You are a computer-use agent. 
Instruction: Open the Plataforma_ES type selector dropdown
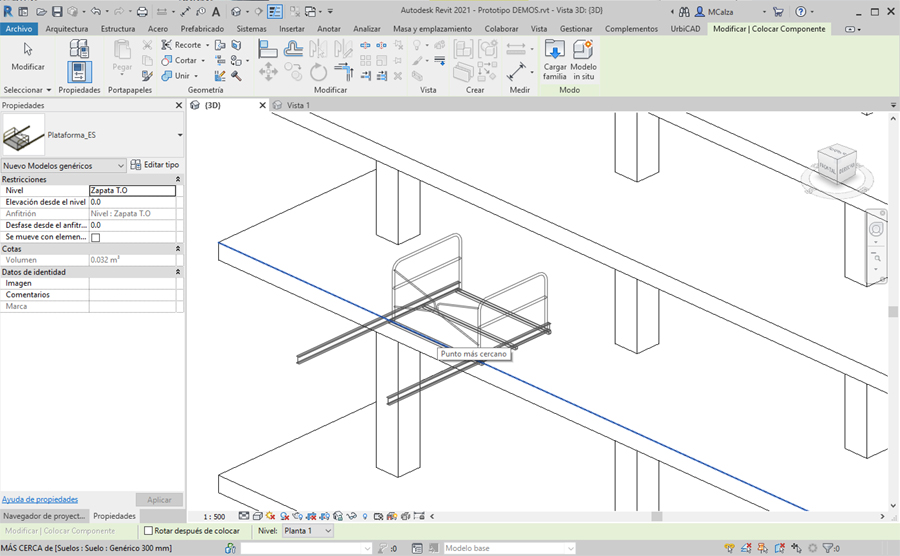(180, 135)
